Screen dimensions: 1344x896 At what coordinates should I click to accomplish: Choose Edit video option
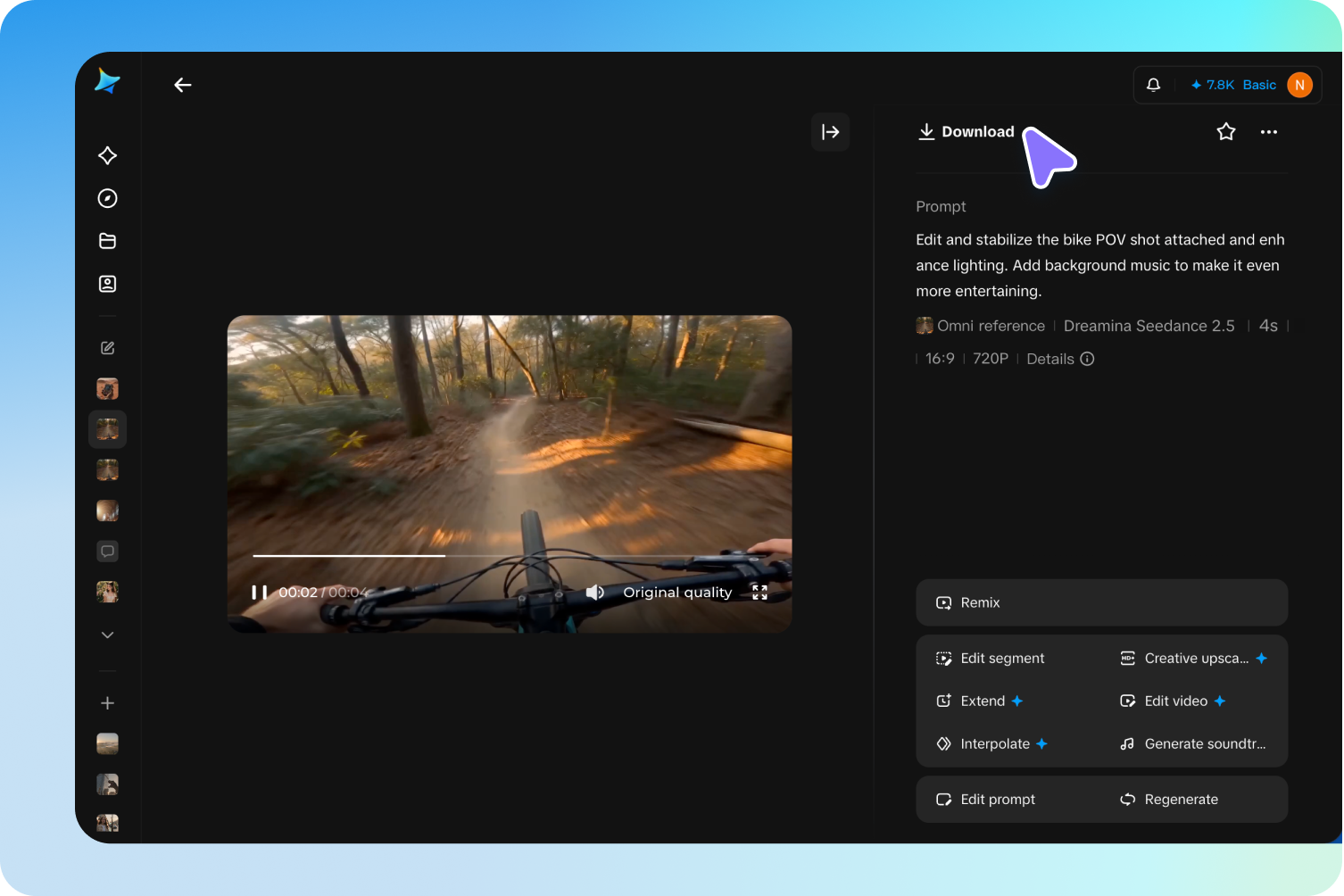point(1173,701)
